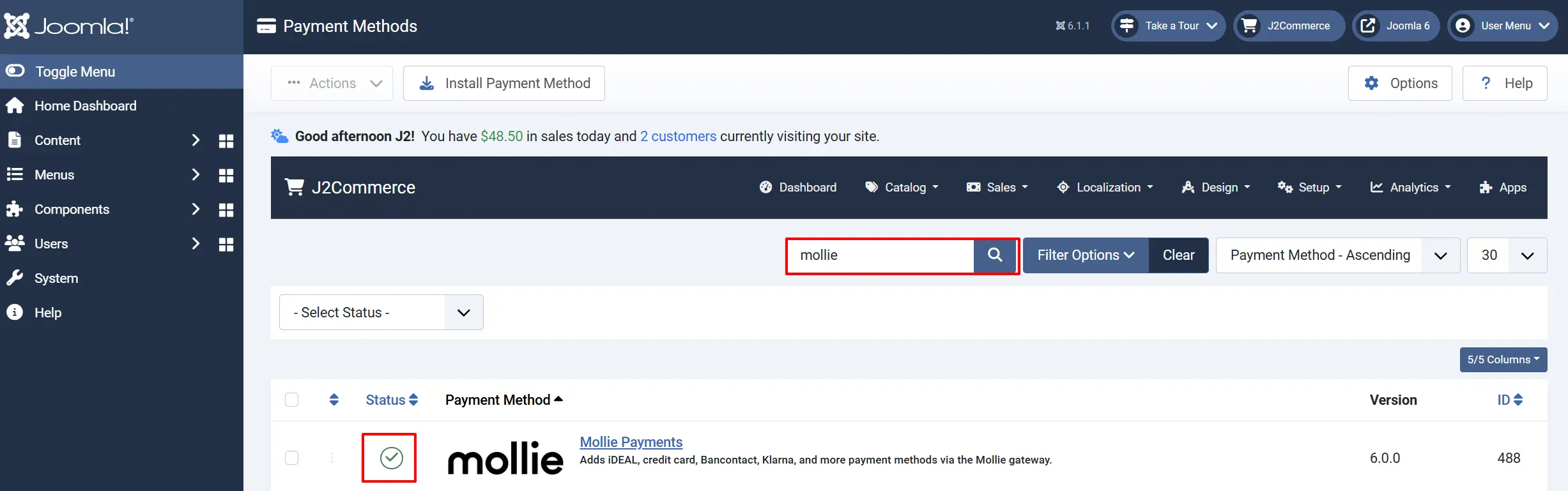Screen dimensions: 1568x491
Task: Clear the search filter
Action: tap(1178, 255)
